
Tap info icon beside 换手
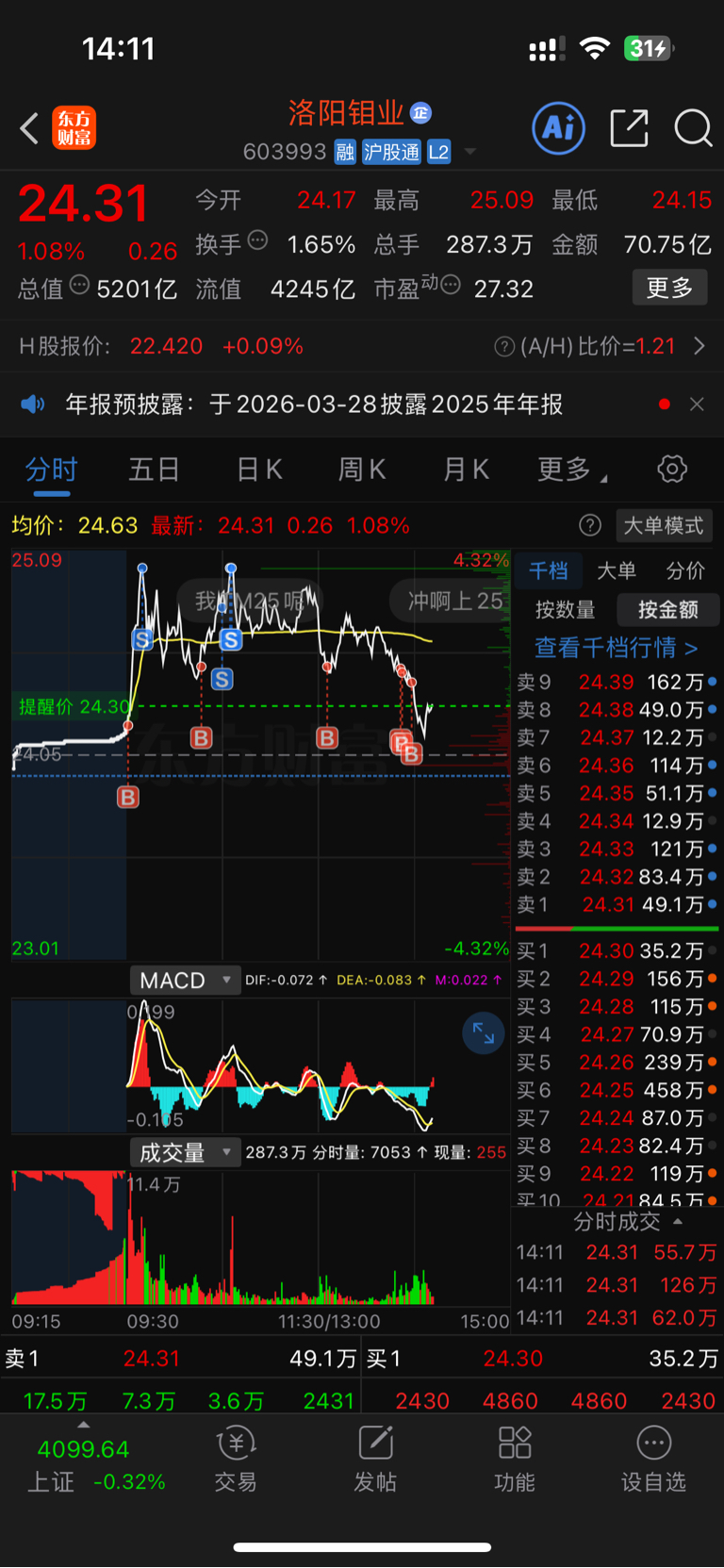[x=257, y=240]
